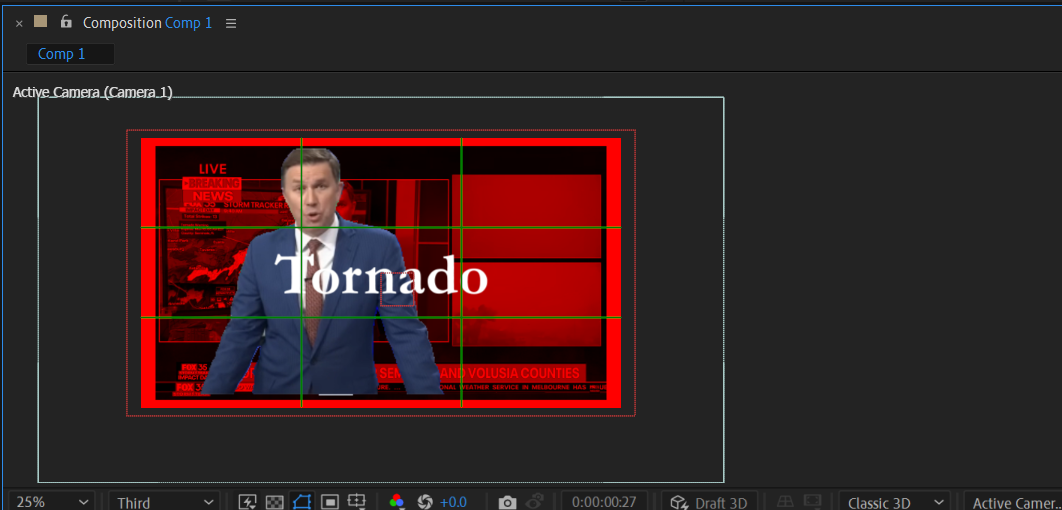Open the Active Camera view dropdown
Viewport: 1062px width, 510px height.
coord(1013,502)
